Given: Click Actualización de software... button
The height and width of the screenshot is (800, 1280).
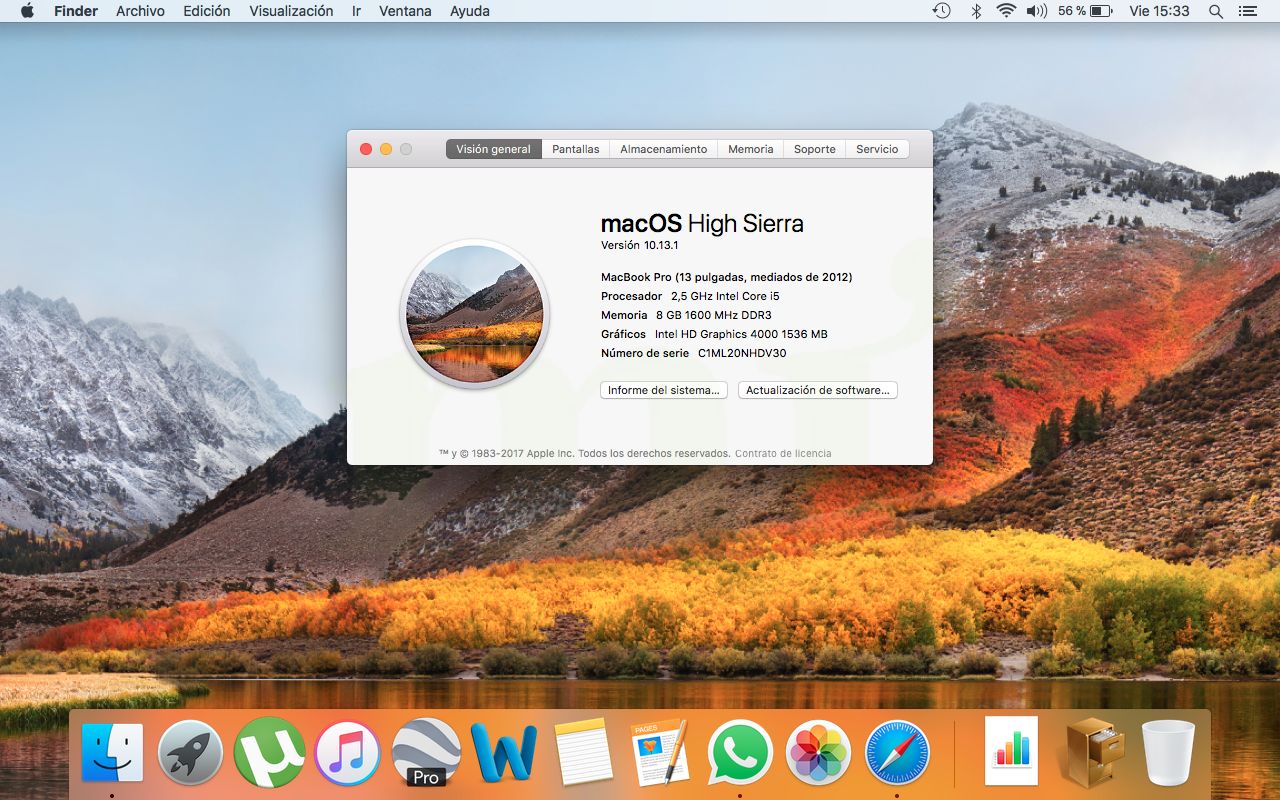Looking at the screenshot, I should click(818, 390).
